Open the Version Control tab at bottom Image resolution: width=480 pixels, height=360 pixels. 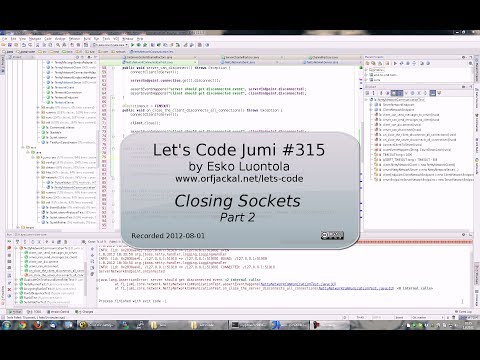(x=59, y=312)
